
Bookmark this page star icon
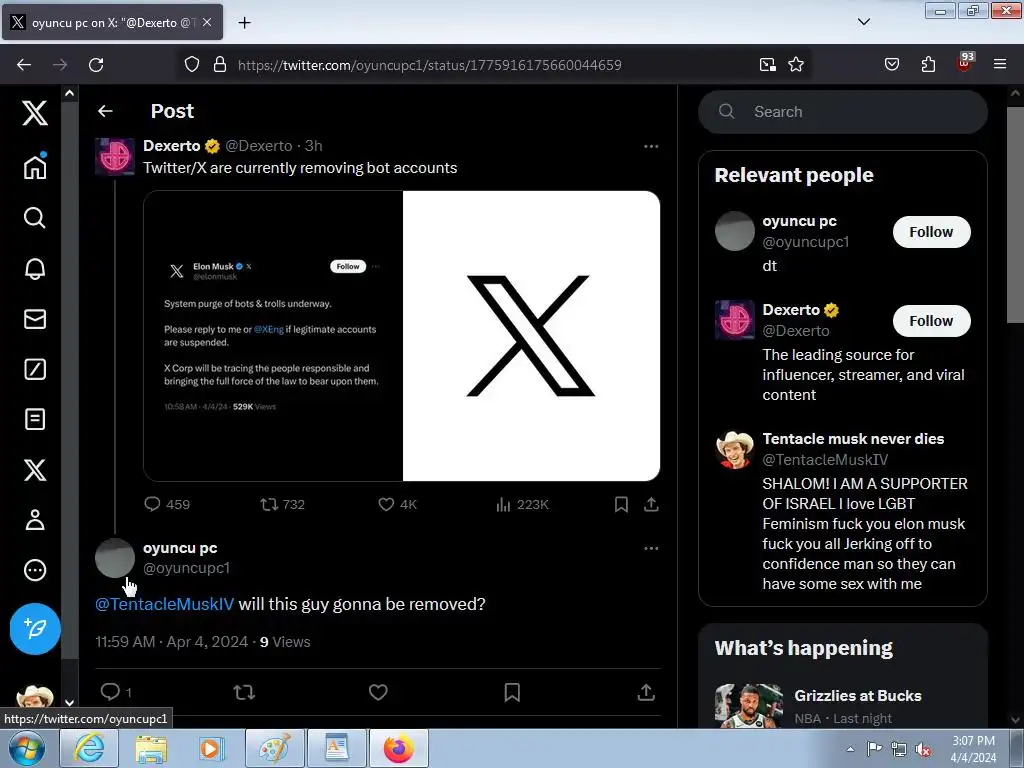tap(795, 64)
